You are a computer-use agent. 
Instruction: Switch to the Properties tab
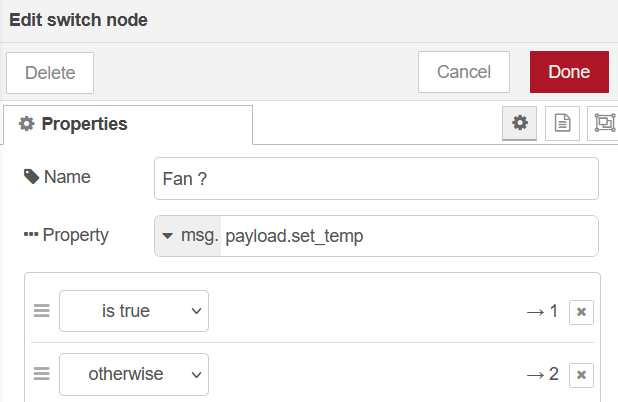[x=75, y=125]
